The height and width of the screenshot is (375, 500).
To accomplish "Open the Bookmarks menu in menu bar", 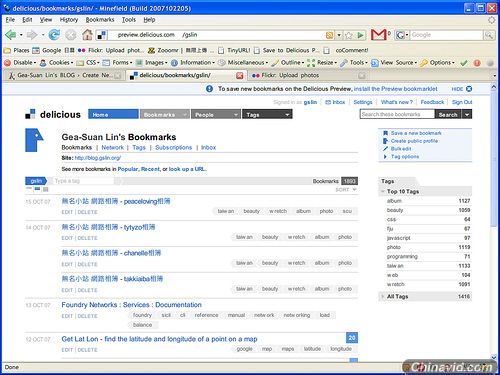I will [100, 20].
